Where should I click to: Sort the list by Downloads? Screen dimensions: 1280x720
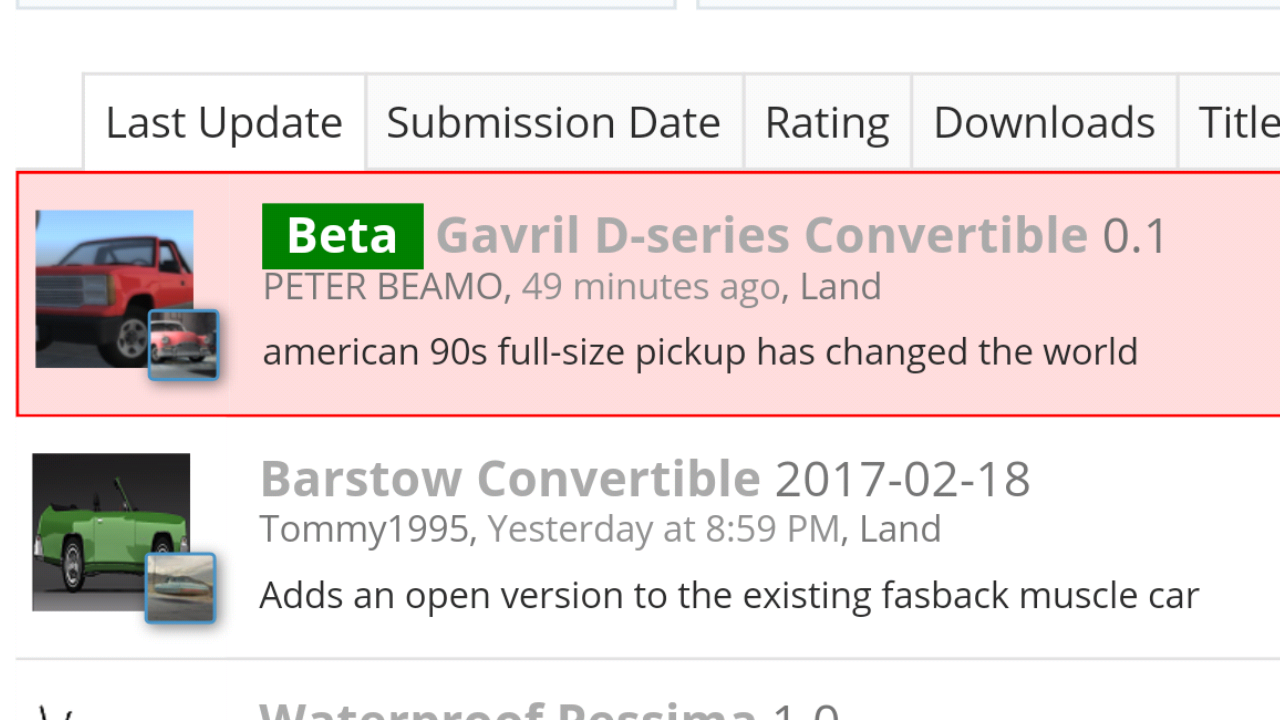tap(1044, 122)
